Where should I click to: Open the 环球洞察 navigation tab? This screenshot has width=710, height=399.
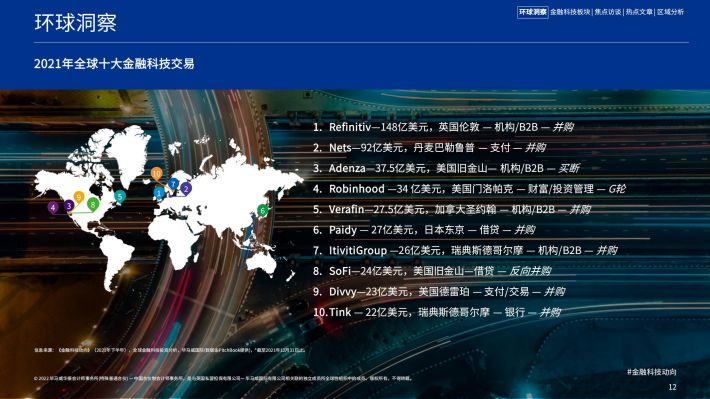532,12
